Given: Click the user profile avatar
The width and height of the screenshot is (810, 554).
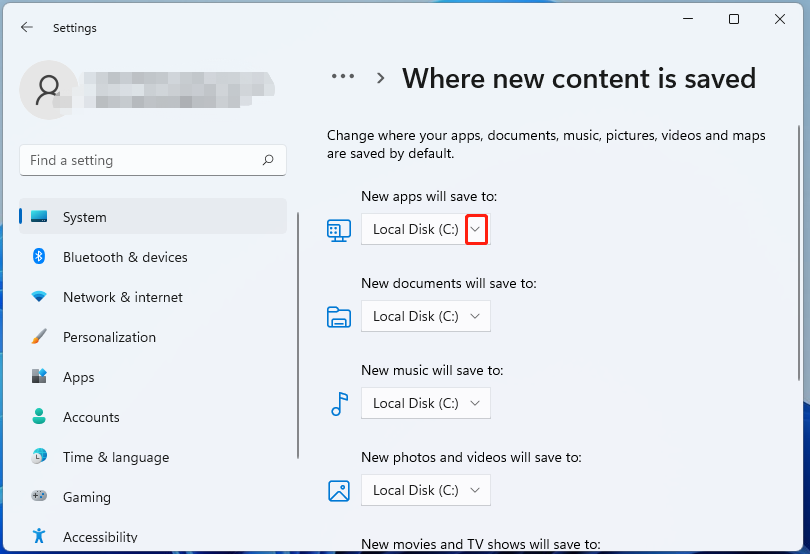Looking at the screenshot, I should pyautogui.click(x=49, y=90).
